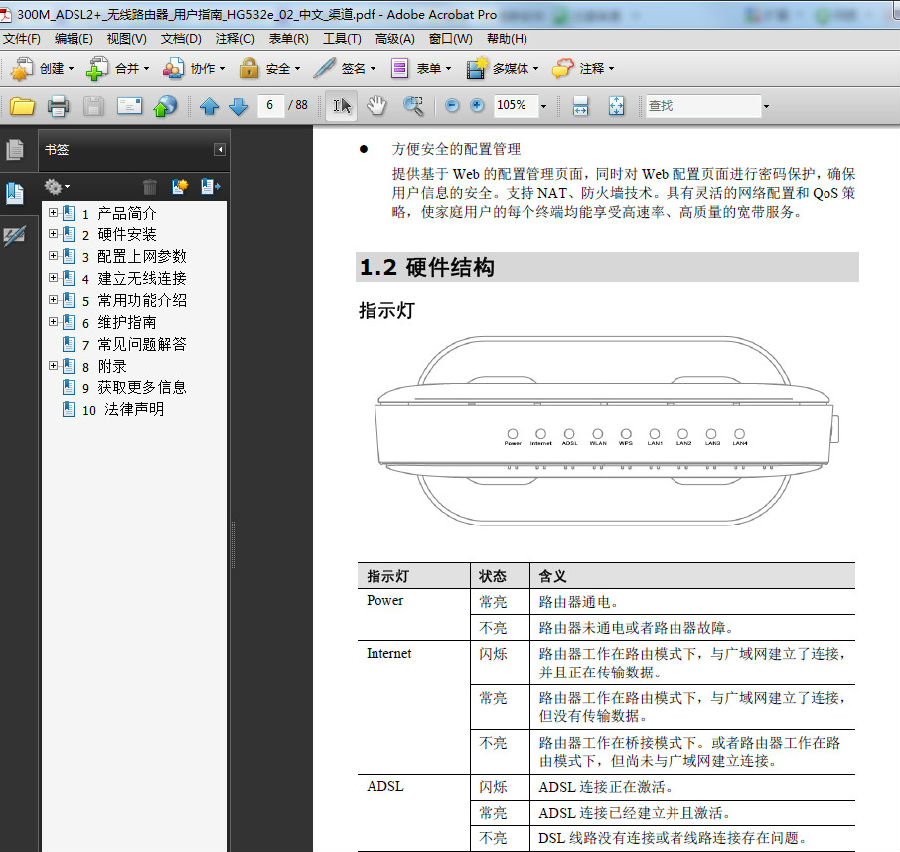Create a new bookmark icon
Image resolution: width=900 pixels, height=852 pixels.
180,187
